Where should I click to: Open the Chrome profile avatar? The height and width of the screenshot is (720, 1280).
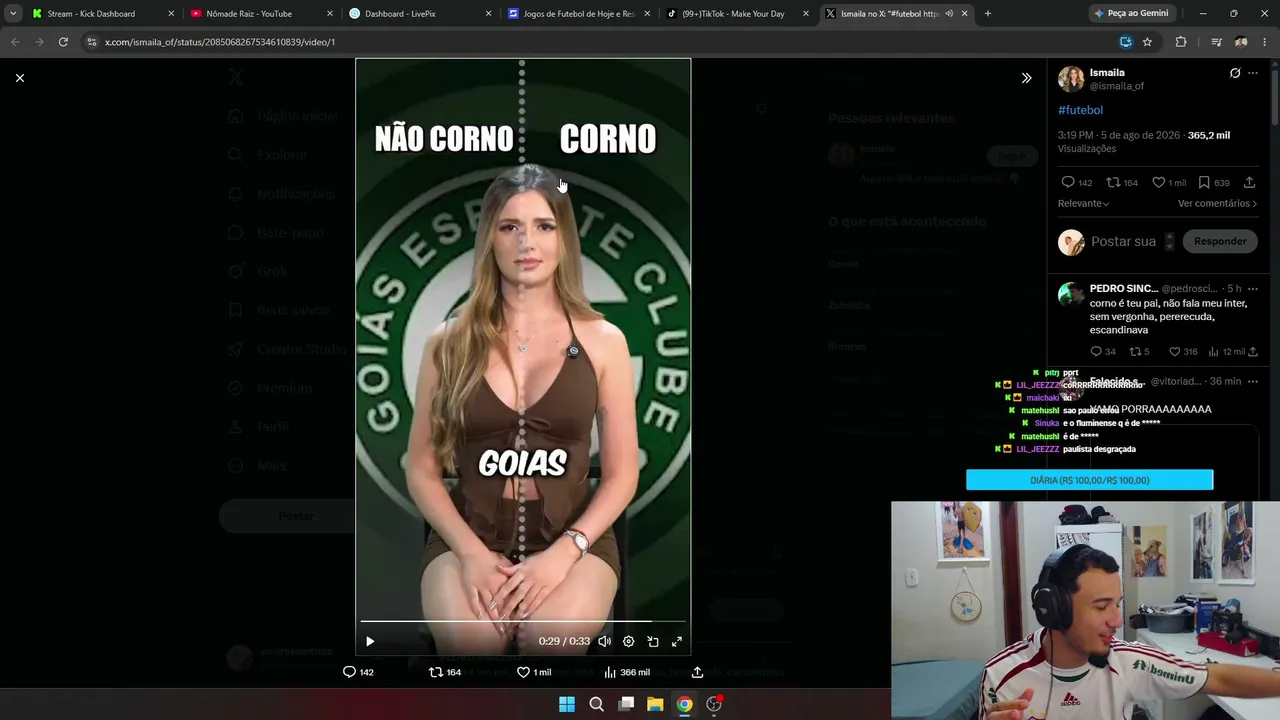coord(1241,42)
